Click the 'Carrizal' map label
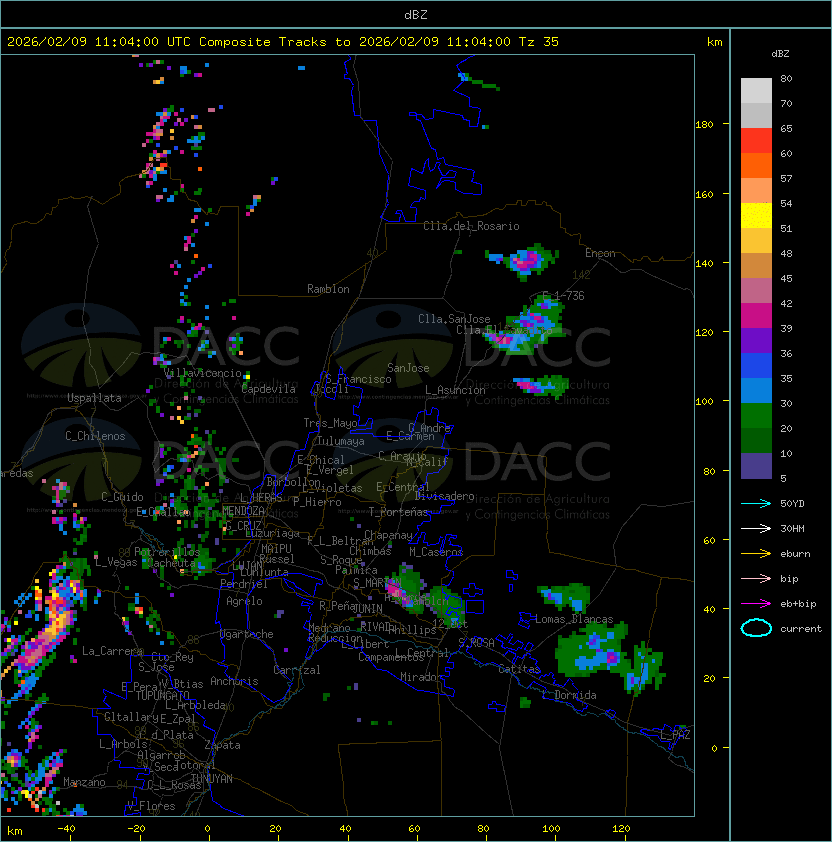The height and width of the screenshot is (842, 832). (x=297, y=670)
